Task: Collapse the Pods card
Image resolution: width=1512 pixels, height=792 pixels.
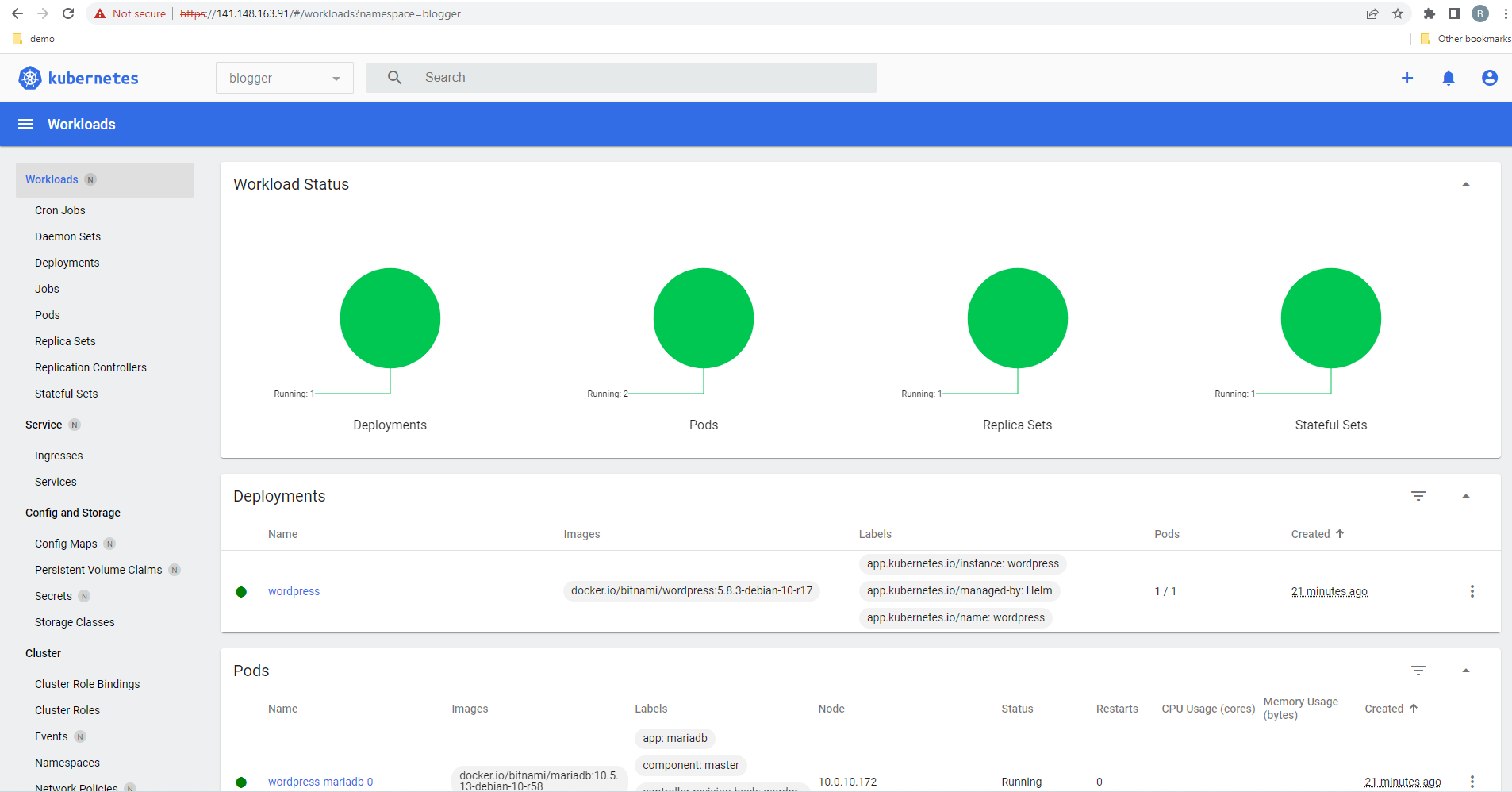Action: [x=1466, y=671]
